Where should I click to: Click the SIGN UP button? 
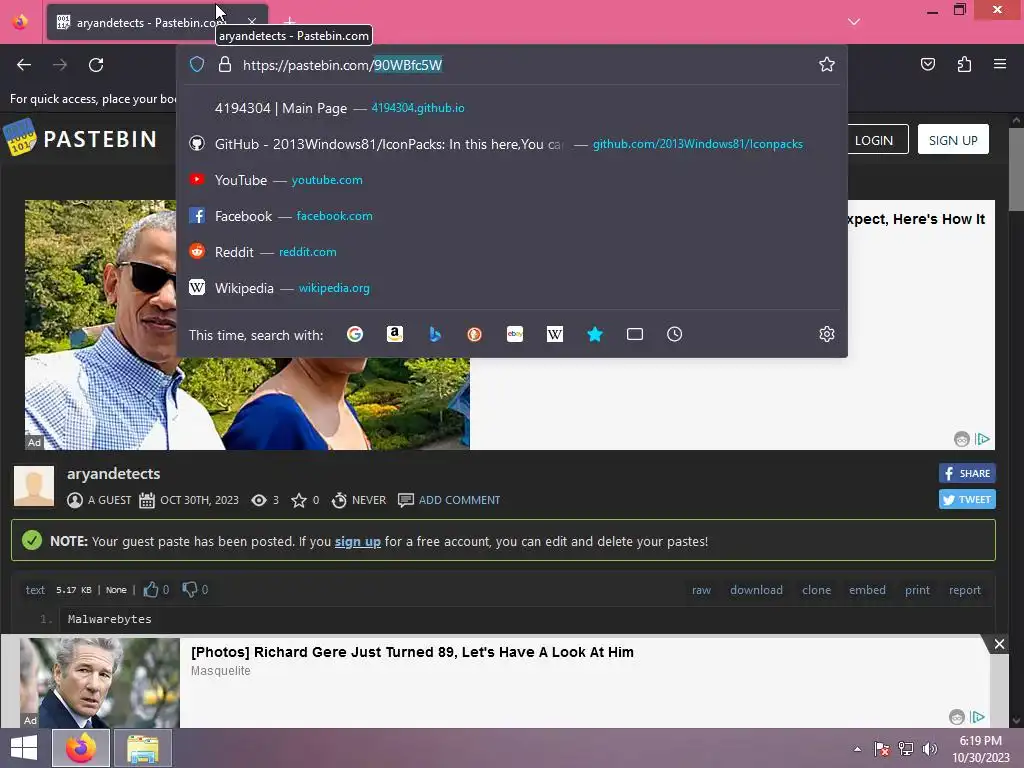(x=953, y=140)
